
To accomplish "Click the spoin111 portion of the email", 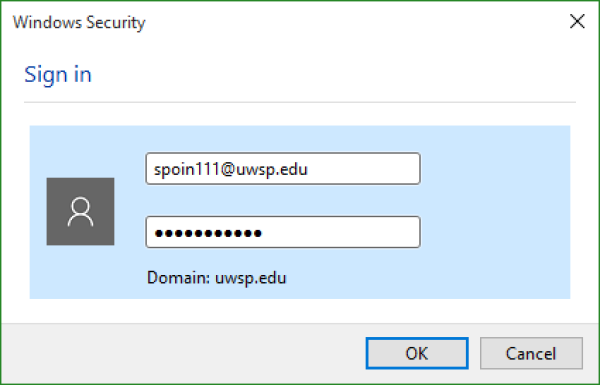I will coord(186,169).
